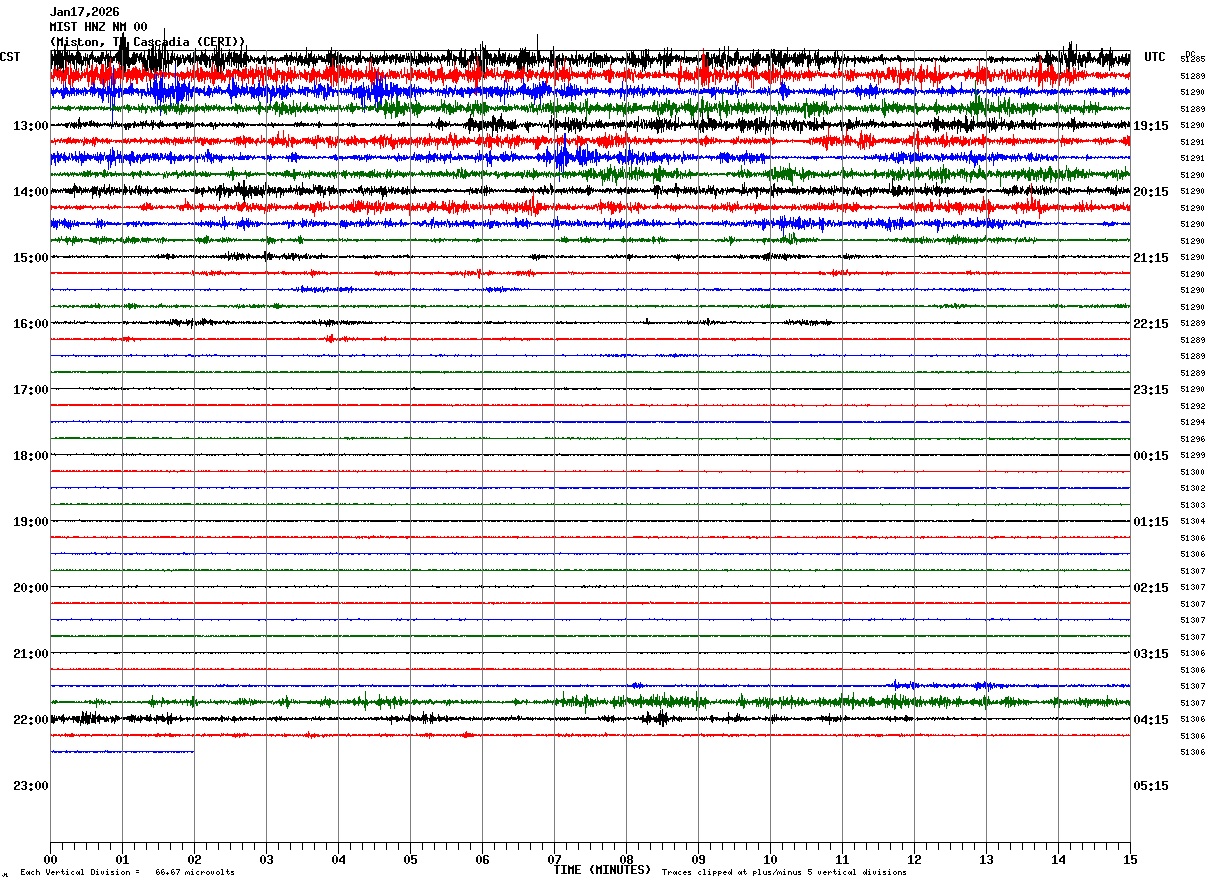Click the 05:15 UTC time label
Viewport: 1210px width, 886px height.
point(1151,786)
